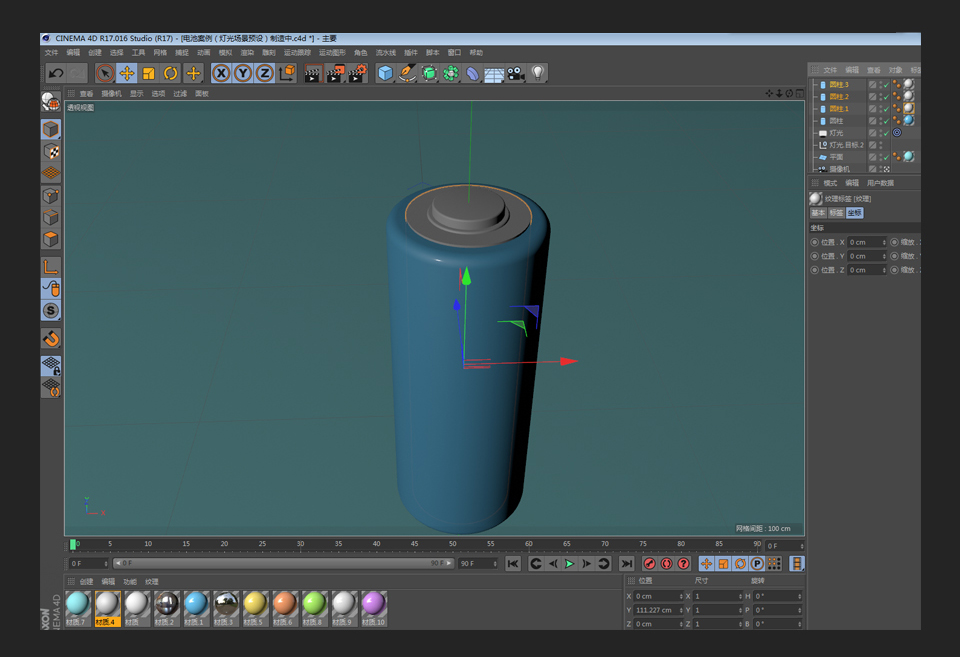
Task: Switch to the 坐标 tab in attributes
Action: [x=855, y=213]
